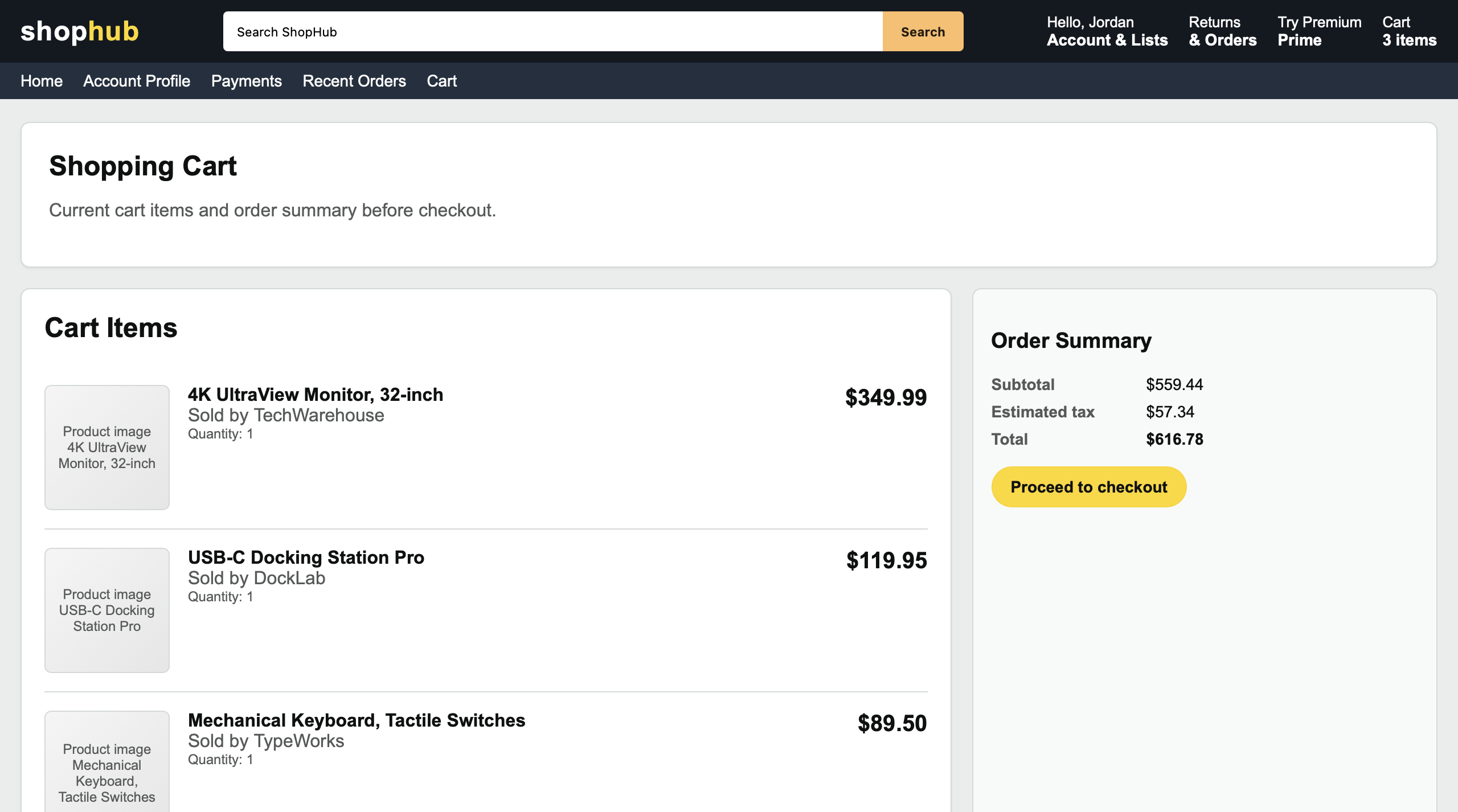The height and width of the screenshot is (812, 1458).
Task: Open the USB-C Docking Station Pro title
Action: point(306,557)
